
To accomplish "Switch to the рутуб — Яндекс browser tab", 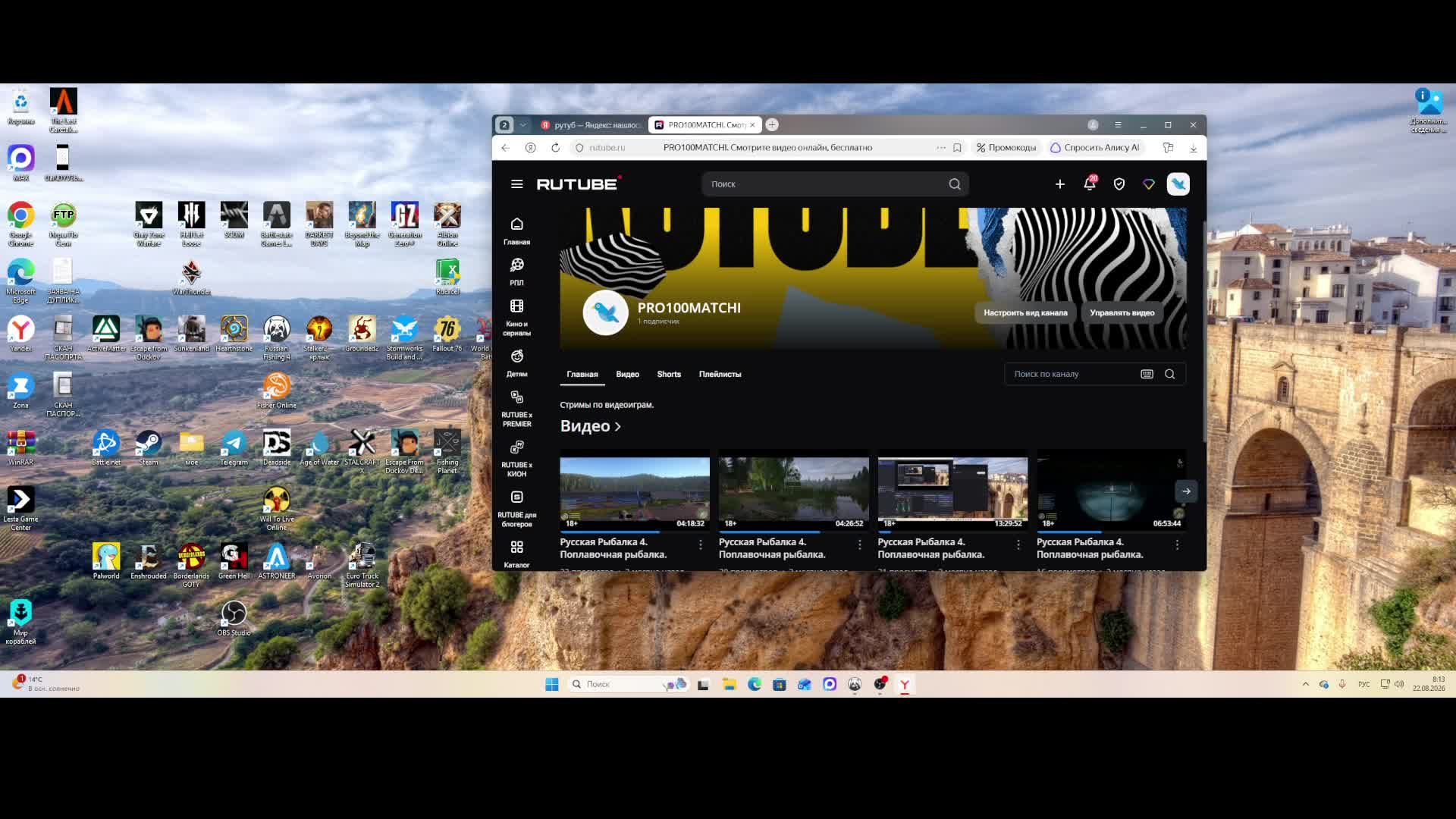I will [x=591, y=125].
